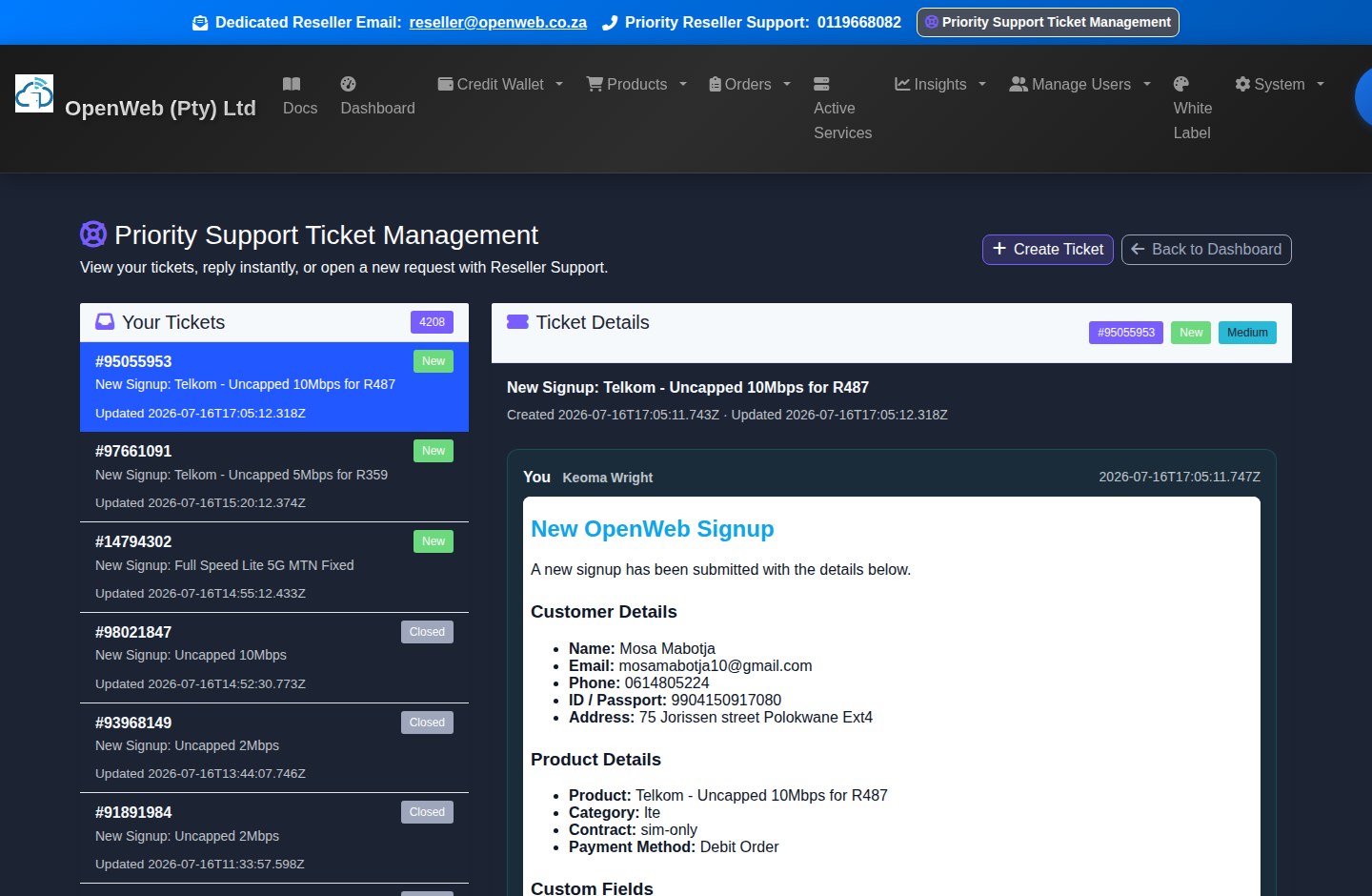Screen dimensions: 1372x896
Task: Expand the System dropdown arrow
Action: (1321, 84)
